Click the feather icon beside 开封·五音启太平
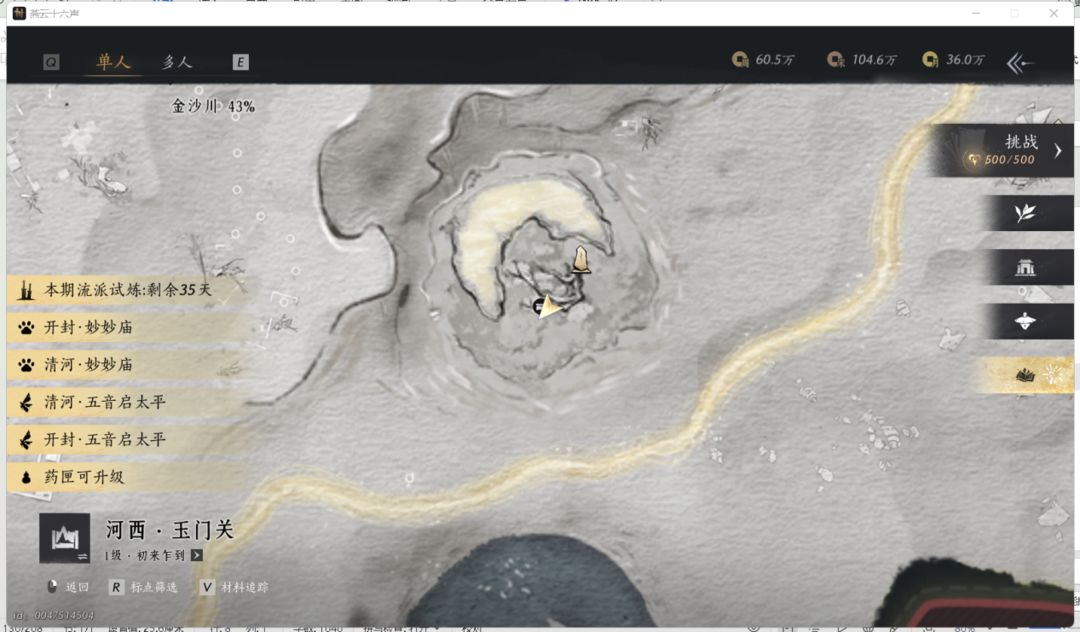Image resolution: width=1080 pixels, height=632 pixels. pyautogui.click(x=26, y=439)
